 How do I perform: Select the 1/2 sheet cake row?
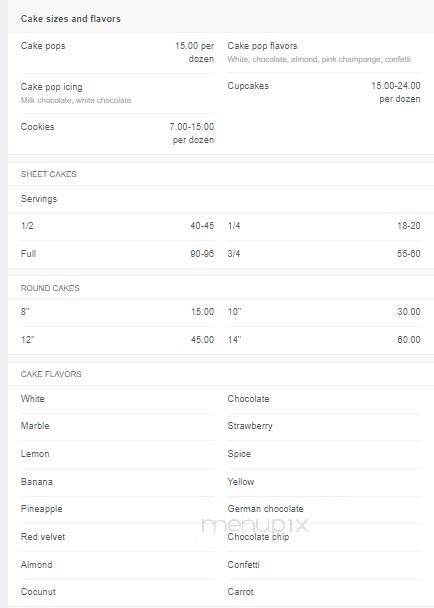click(117, 226)
